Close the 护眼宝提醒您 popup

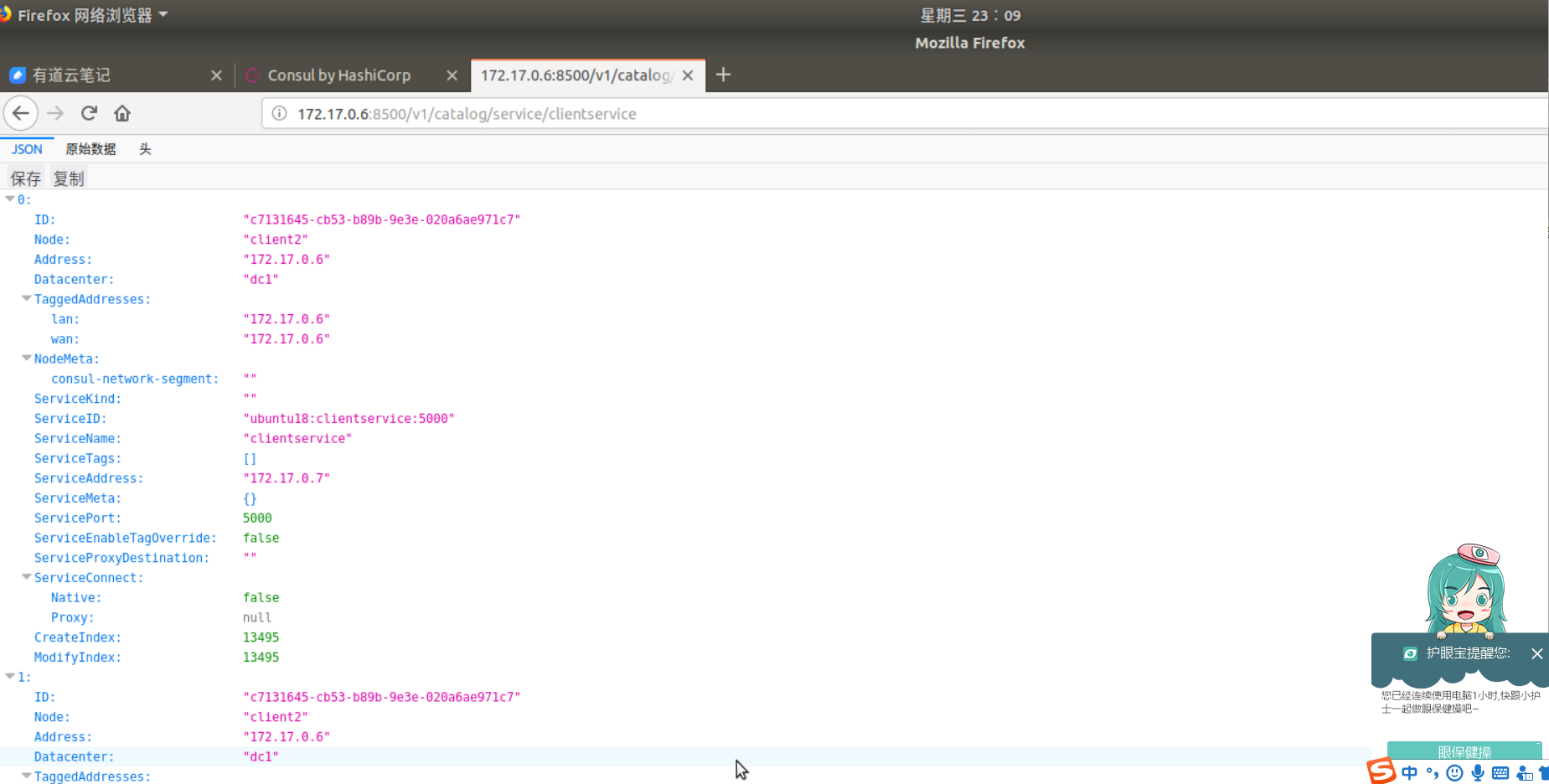pyautogui.click(x=1536, y=653)
